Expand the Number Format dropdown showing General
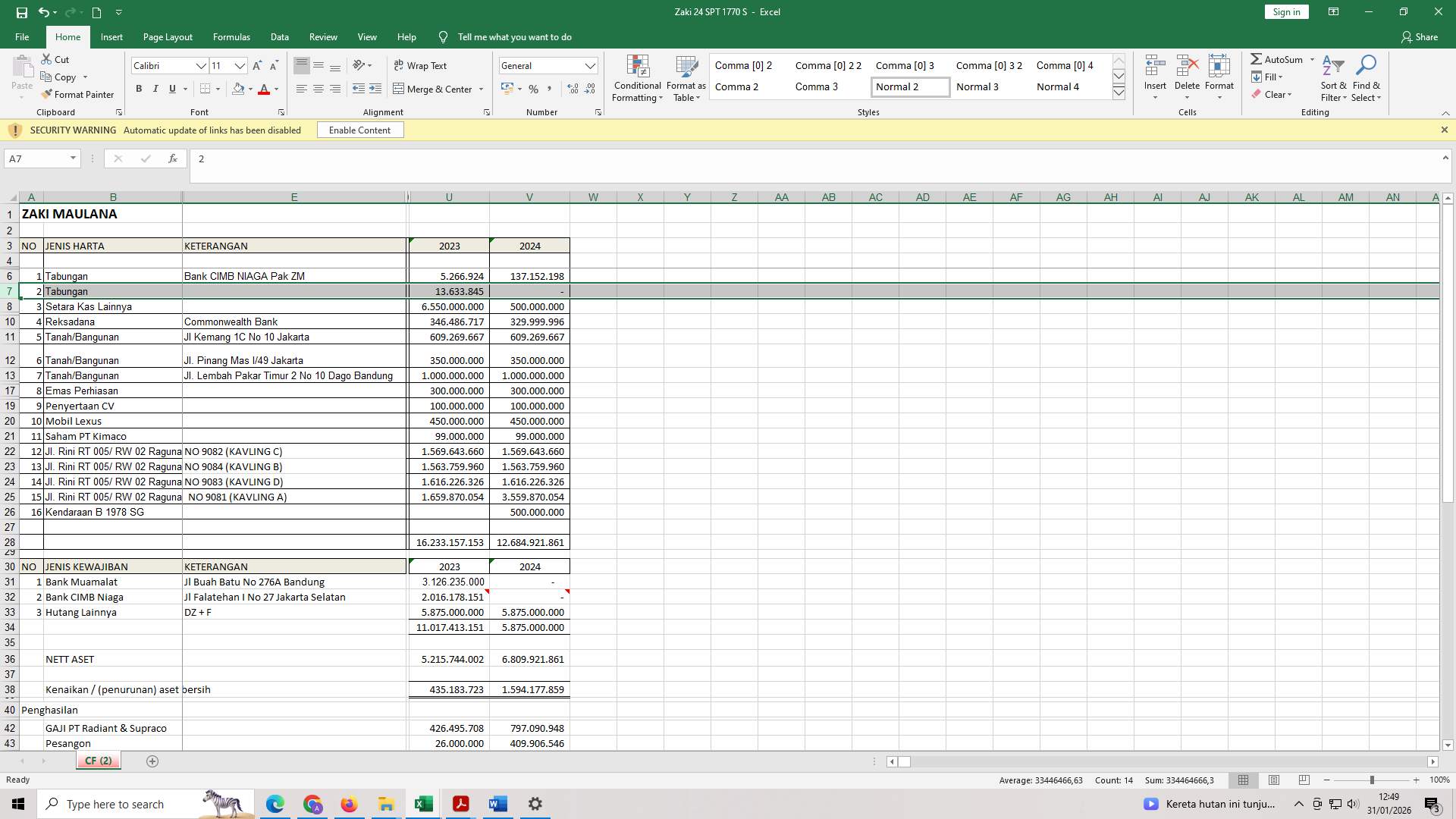This screenshot has width=1456, height=819. point(591,65)
